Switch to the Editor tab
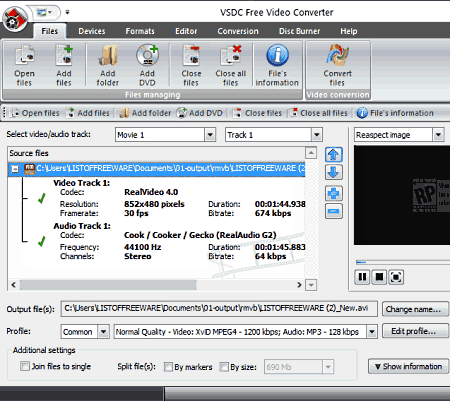This screenshot has width=450, height=401. pos(186,31)
